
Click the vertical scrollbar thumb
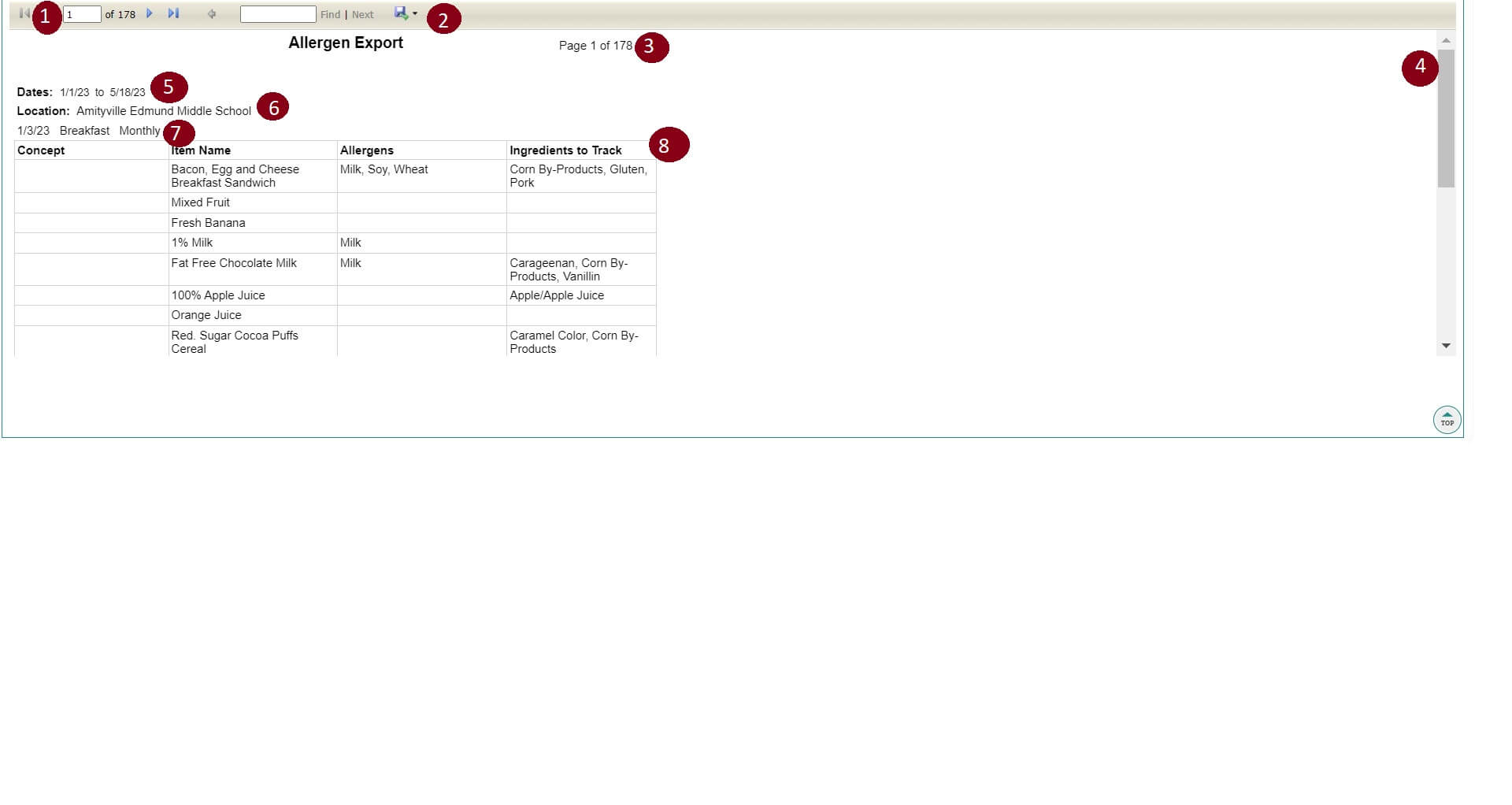(x=1446, y=118)
